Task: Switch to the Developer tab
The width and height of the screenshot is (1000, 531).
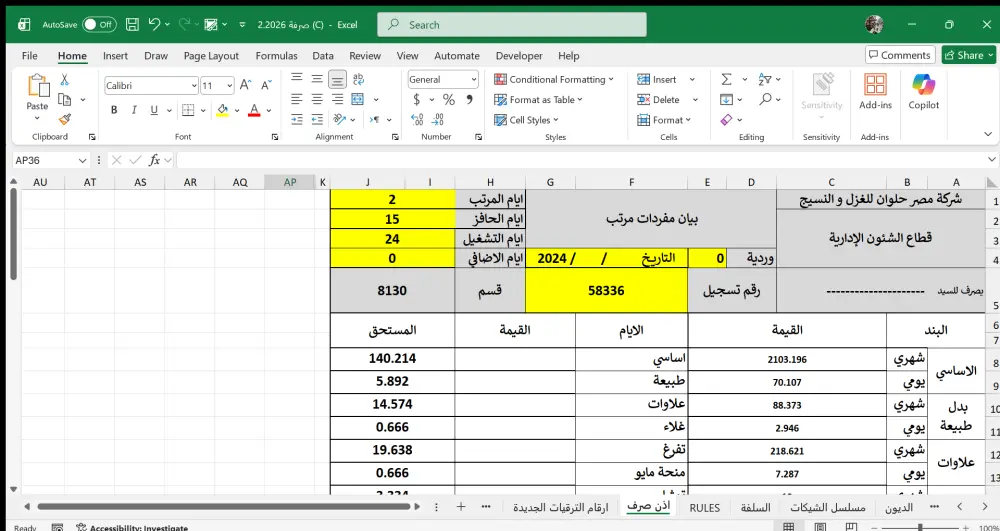Action: [x=519, y=55]
